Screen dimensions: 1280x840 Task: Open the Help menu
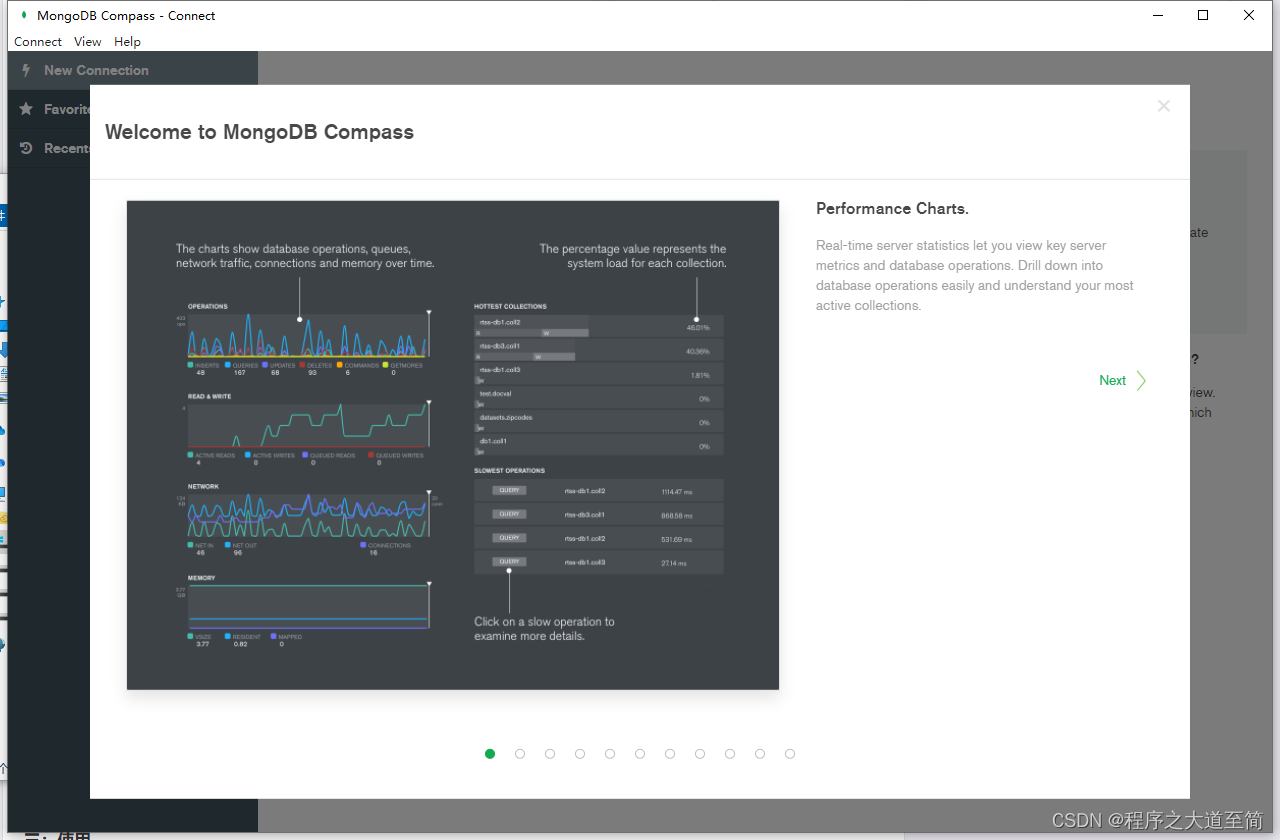pos(127,42)
